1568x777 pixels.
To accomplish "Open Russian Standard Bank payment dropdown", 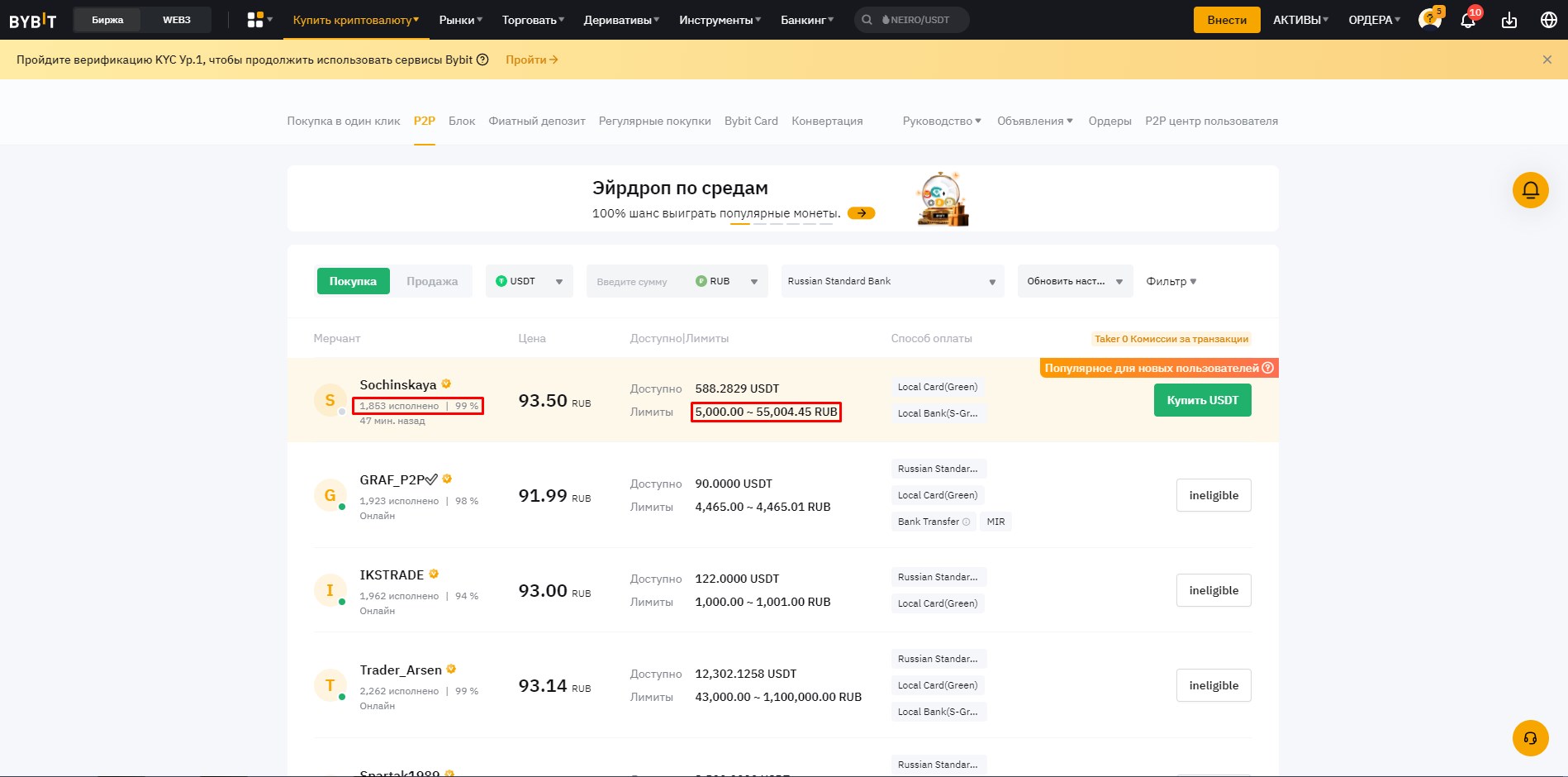I will 892,281.
